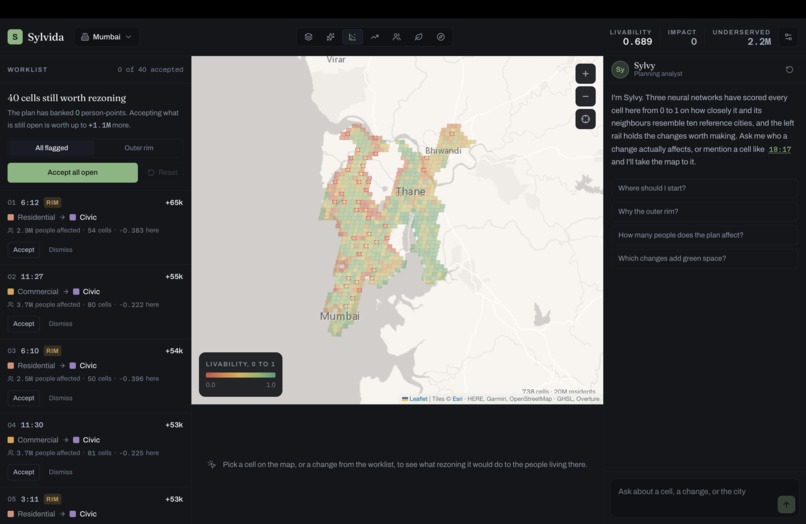Ask 'Which changes add green space?'

(x=704, y=258)
